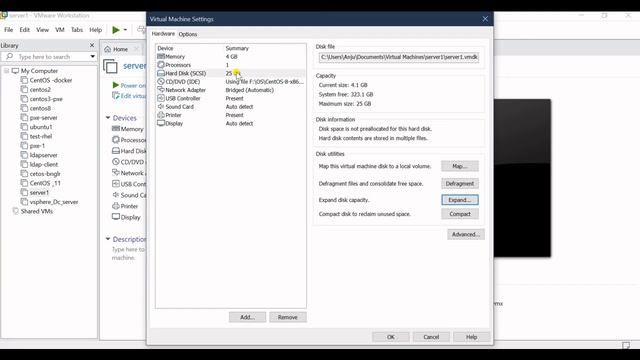Screen dimensions: 640x360
Task: Click the ubuntu1 VM icon in Library
Action: pos(24,127)
